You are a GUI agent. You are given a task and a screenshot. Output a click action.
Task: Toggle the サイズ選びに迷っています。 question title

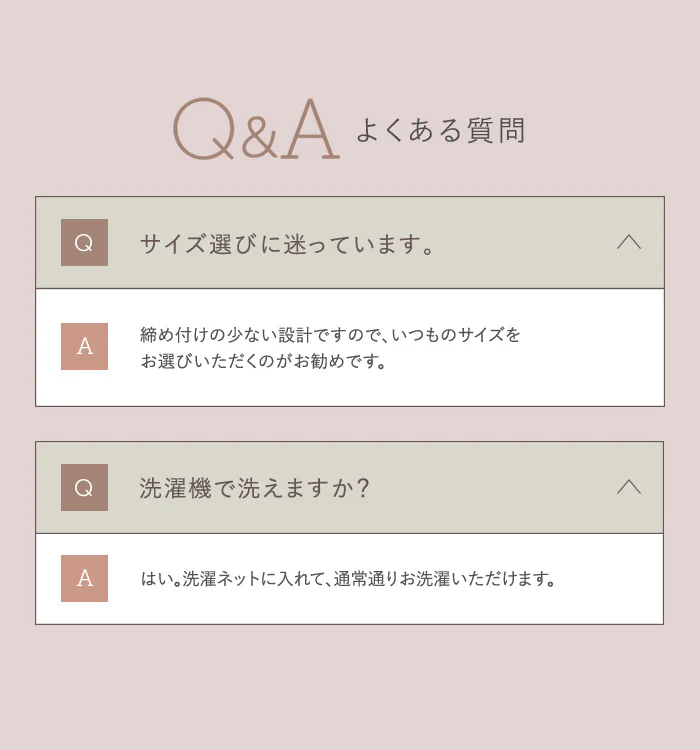pos(287,244)
